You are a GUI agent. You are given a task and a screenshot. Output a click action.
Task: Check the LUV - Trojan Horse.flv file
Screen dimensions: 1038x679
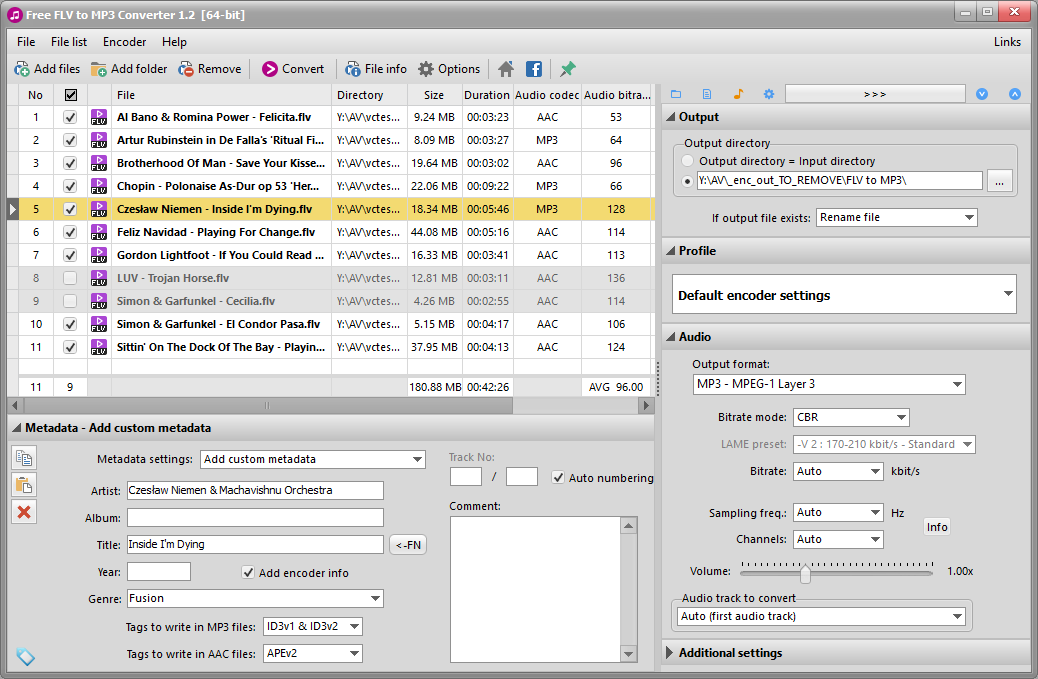point(70,278)
